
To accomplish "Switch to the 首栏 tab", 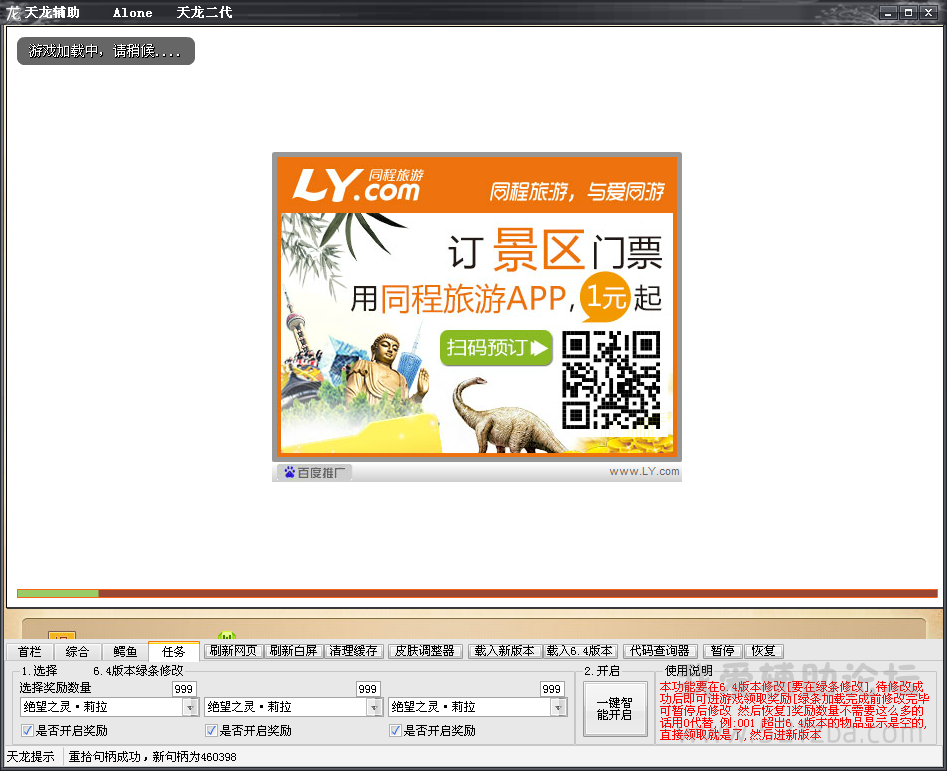I will tap(30, 651).
